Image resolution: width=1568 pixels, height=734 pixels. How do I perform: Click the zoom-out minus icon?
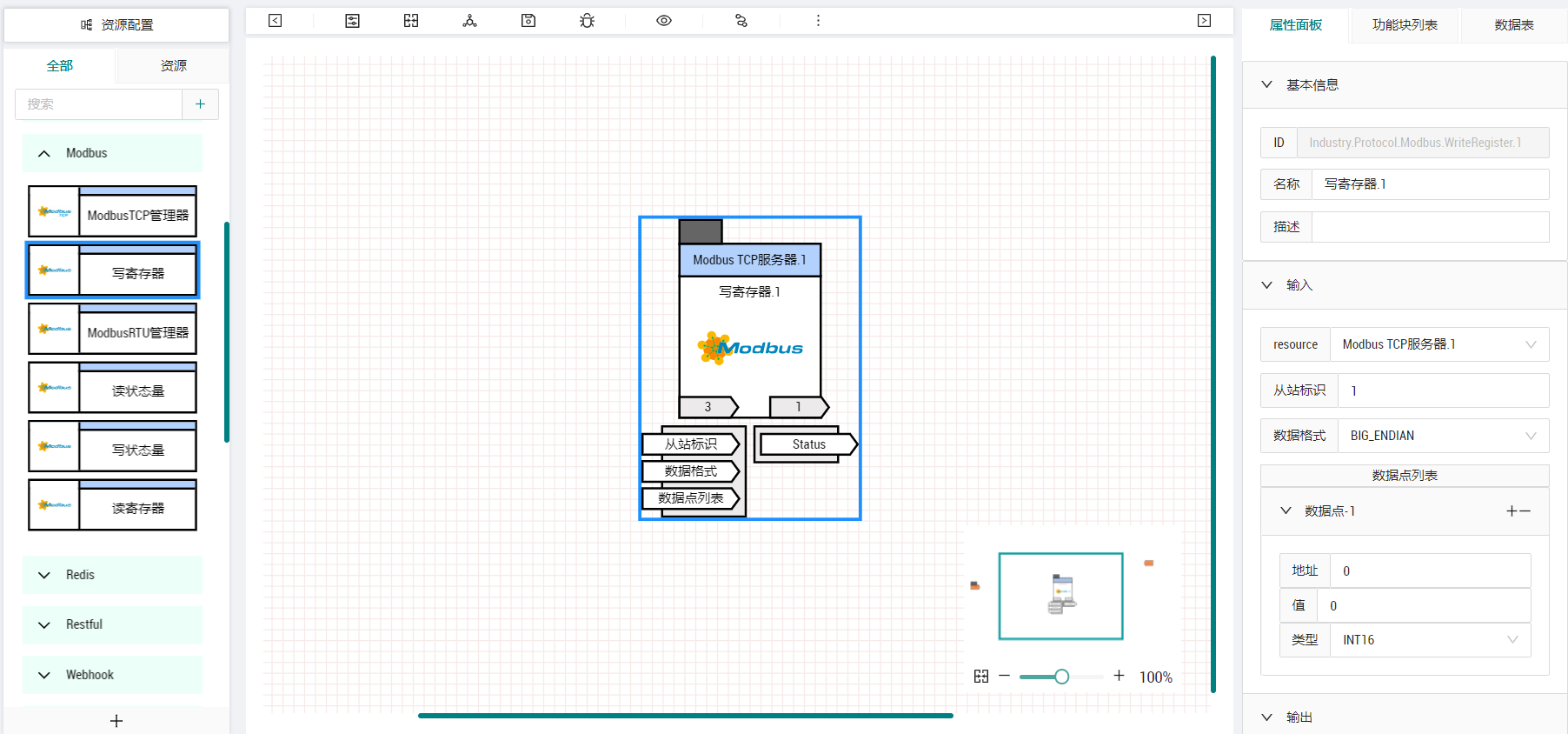click(x=1005, y=676)
